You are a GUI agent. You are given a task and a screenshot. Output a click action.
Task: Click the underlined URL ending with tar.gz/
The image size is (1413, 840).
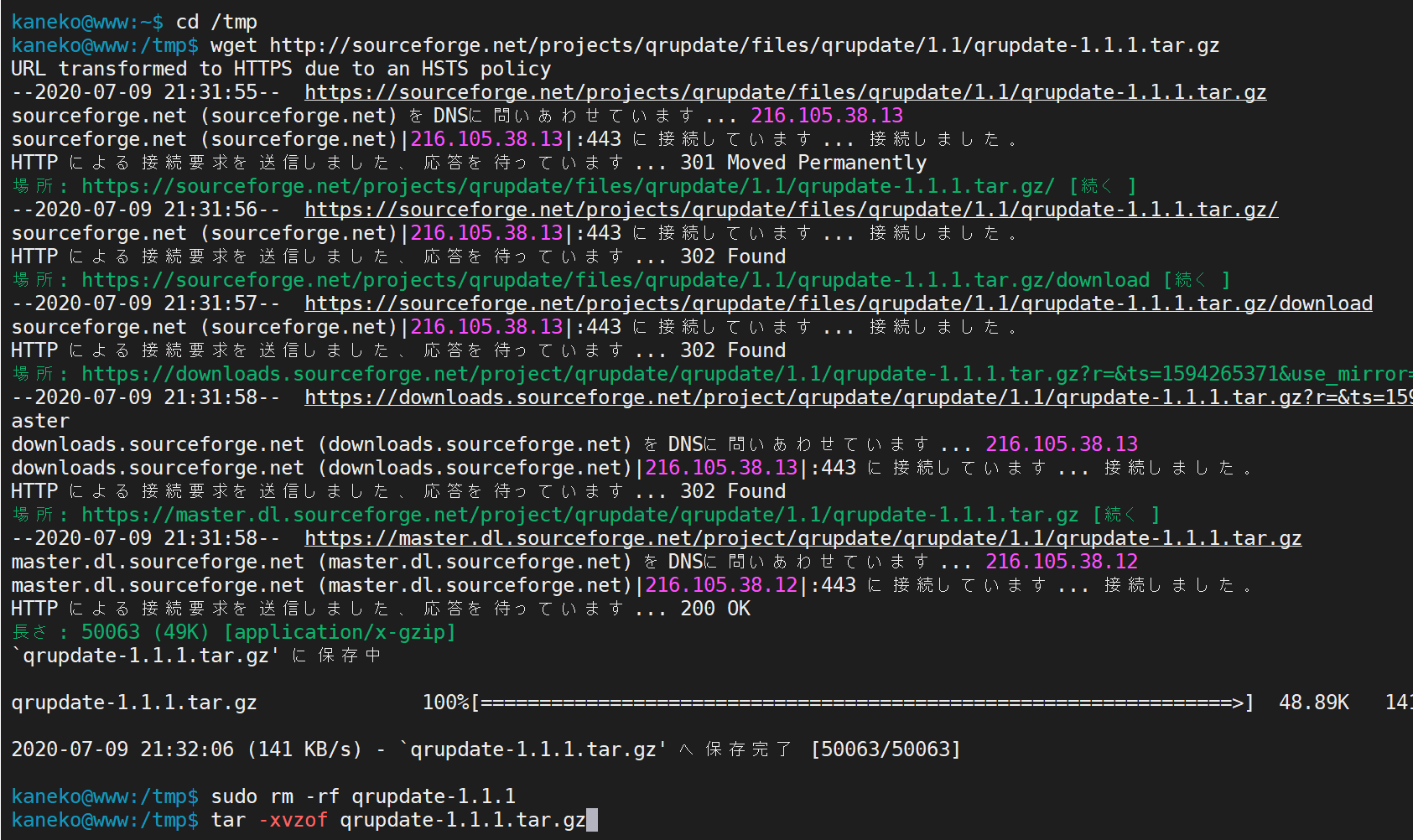[791, 210]
